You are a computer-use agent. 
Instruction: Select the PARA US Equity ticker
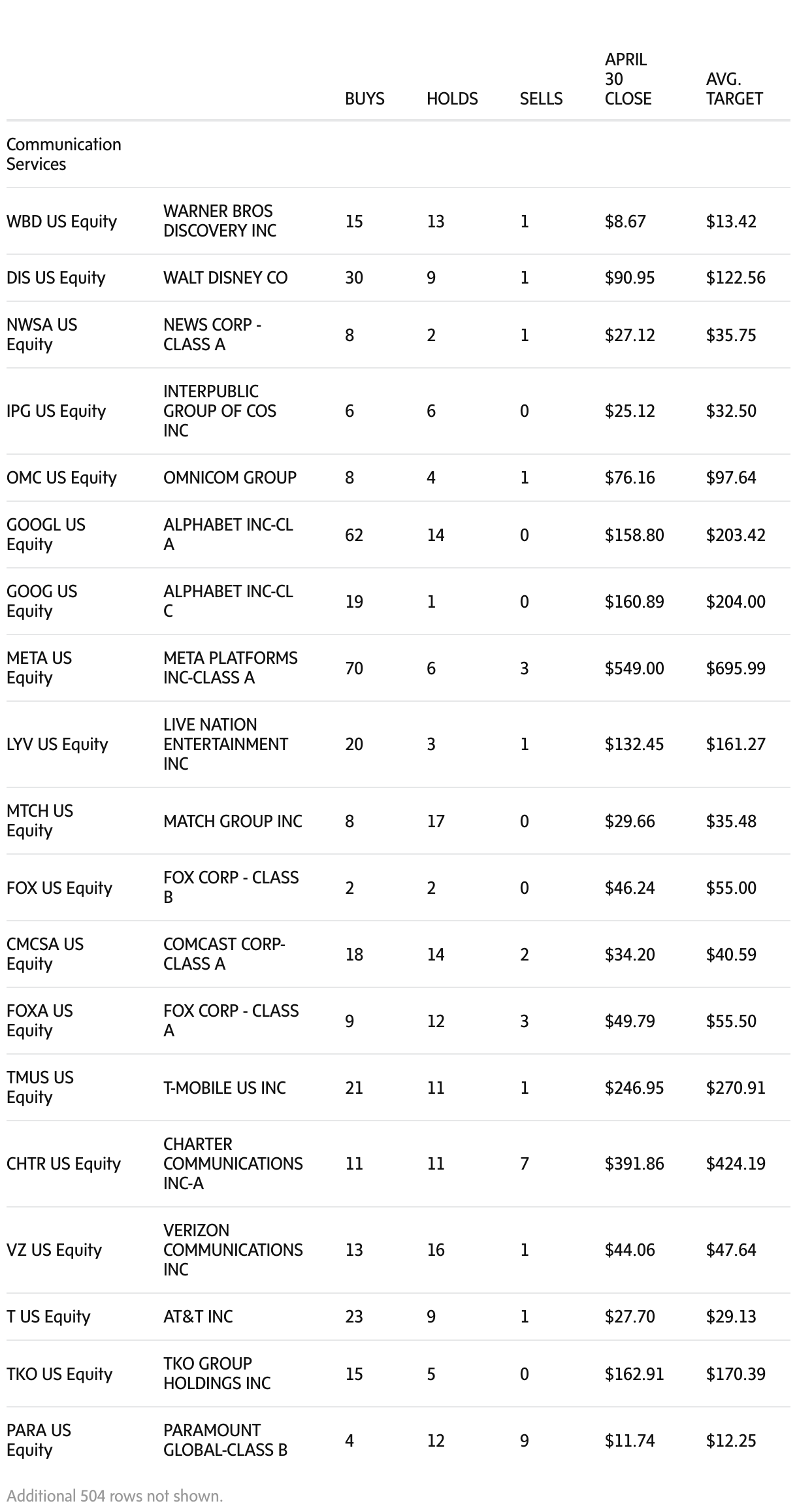click(39, 1440)
